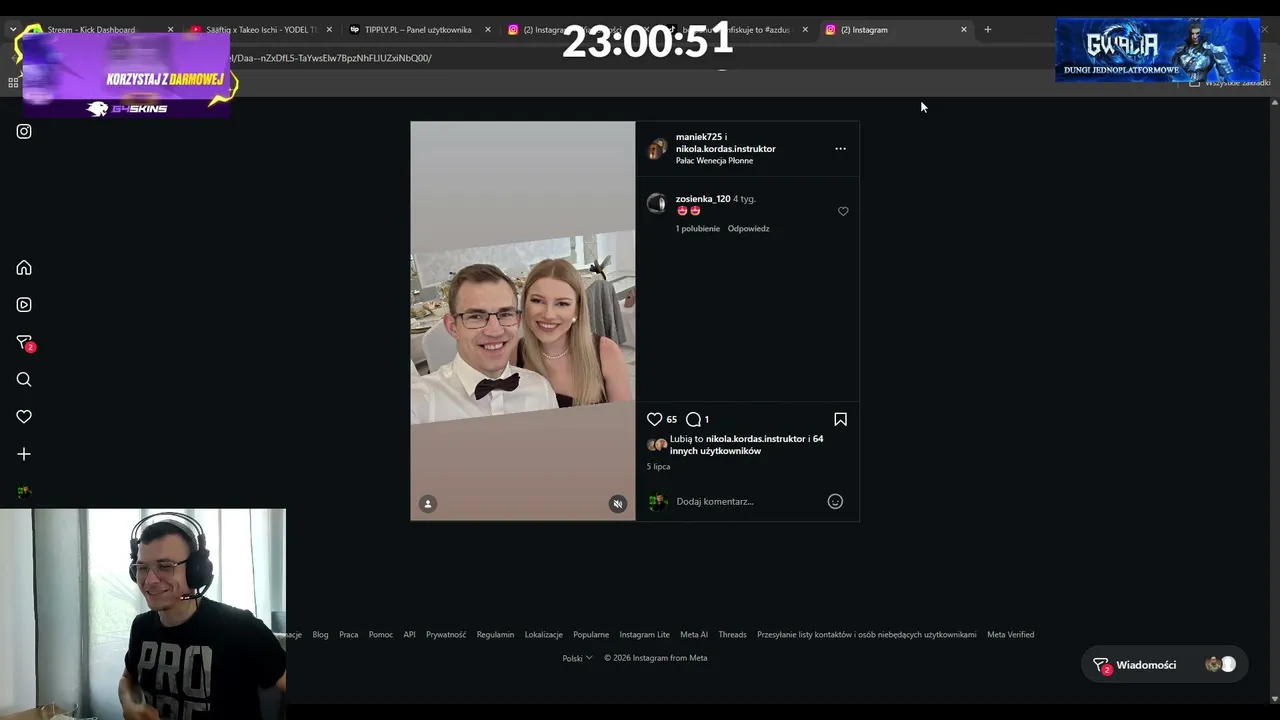Open the Blog footer link

[x=320, y=635]
